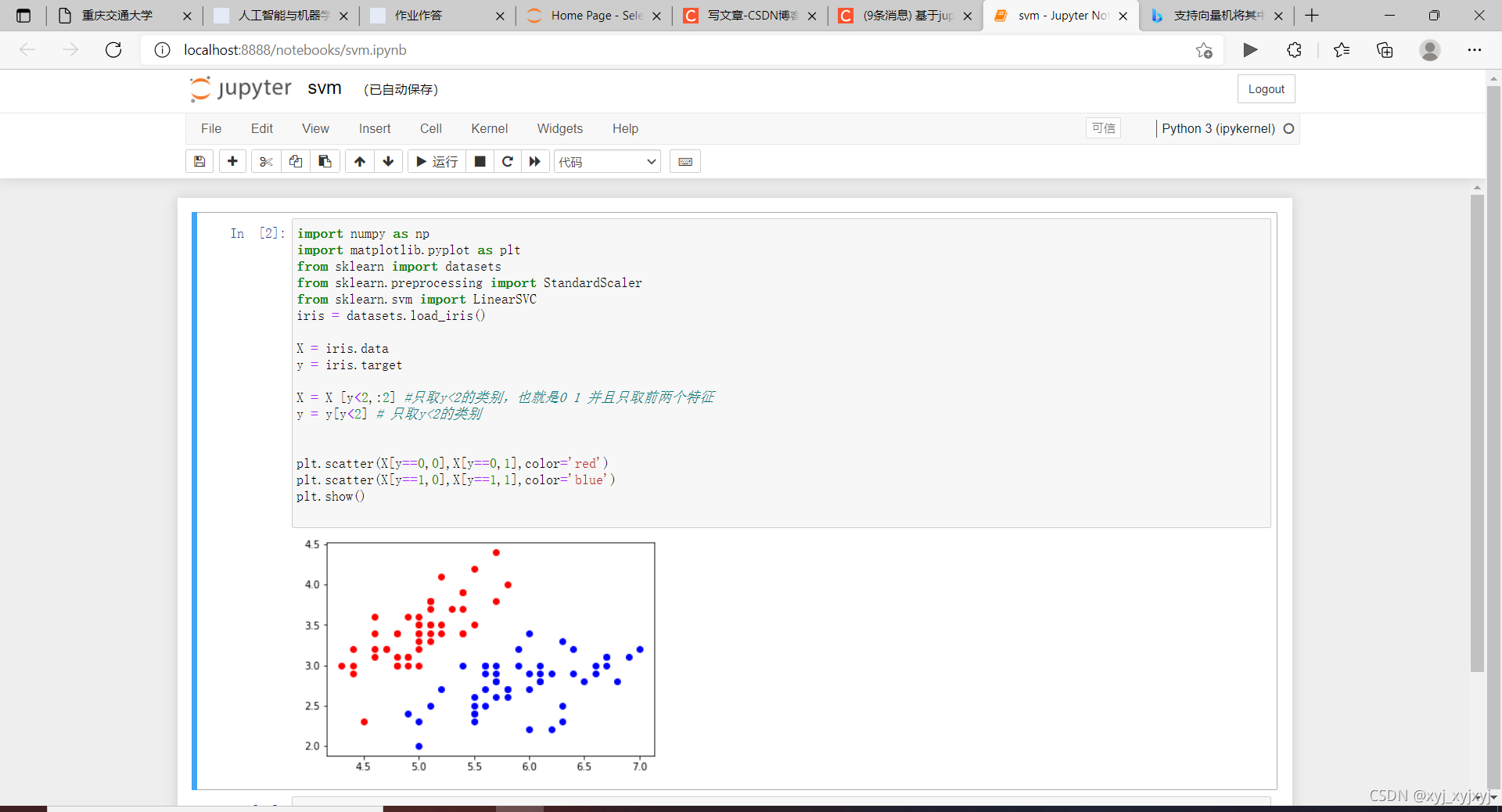Switch to the 写文章-CSDN博客 tab

[751, 16]
